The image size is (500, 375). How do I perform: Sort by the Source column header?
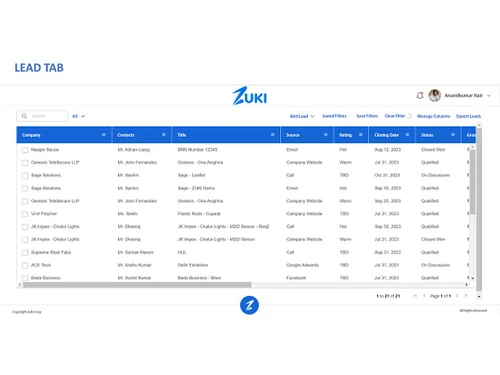pos(293,135)
